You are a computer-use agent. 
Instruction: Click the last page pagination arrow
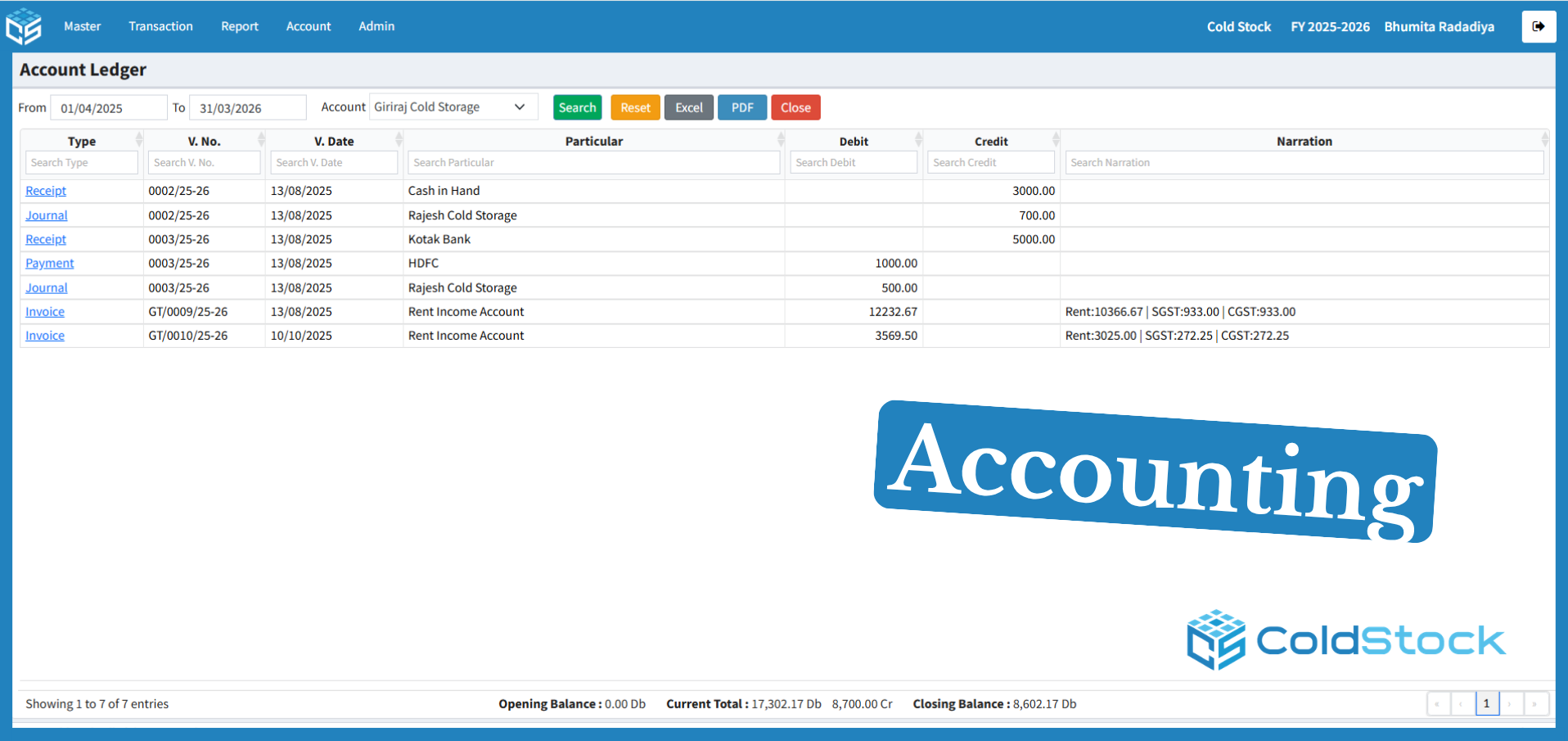coord(1534,703)
